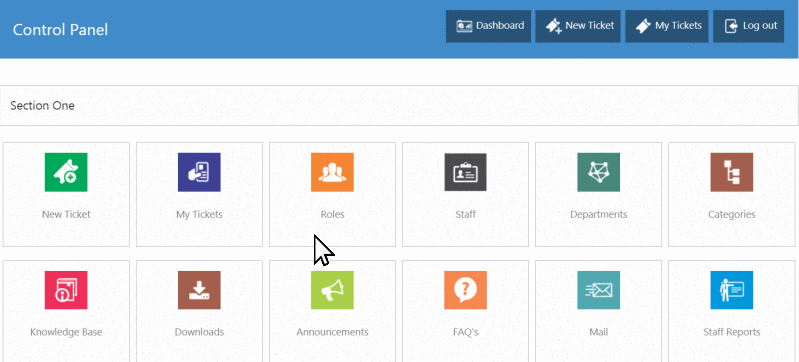Click the Staff ID badge icon
Screen dimensions: 799x362
(465, 172)
